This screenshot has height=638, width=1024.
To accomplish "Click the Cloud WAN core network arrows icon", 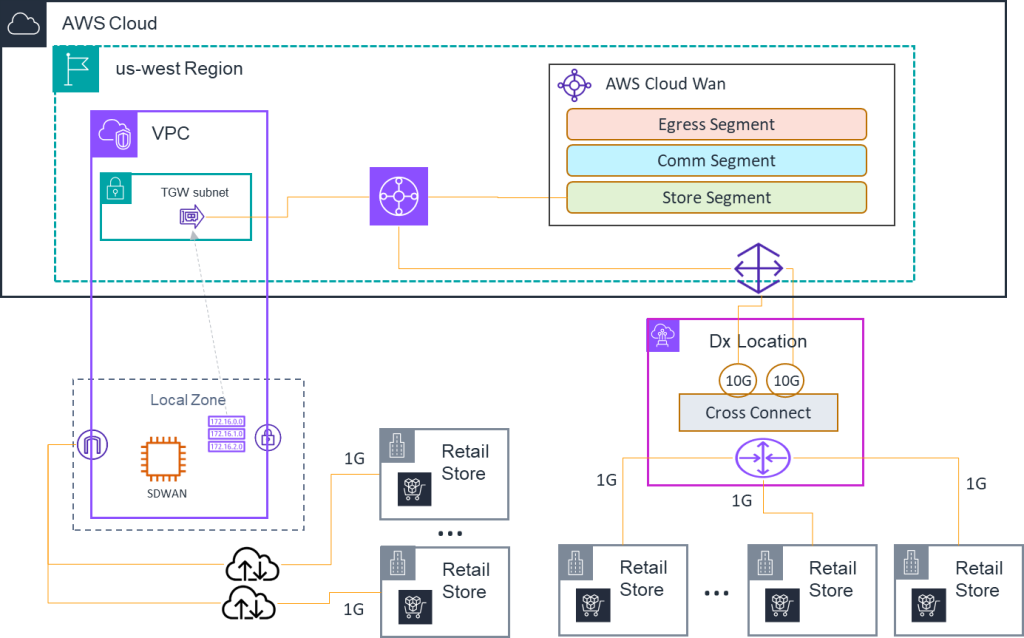I will (x=760, y=267).
